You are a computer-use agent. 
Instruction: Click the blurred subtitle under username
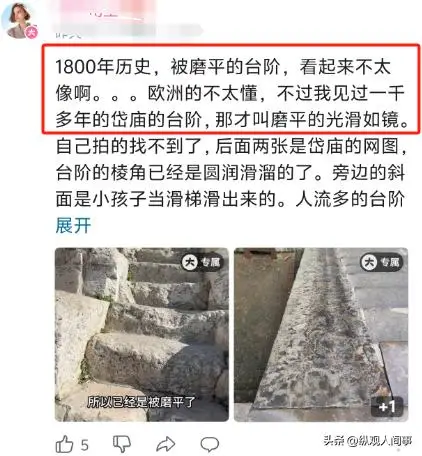click(128, 32)
